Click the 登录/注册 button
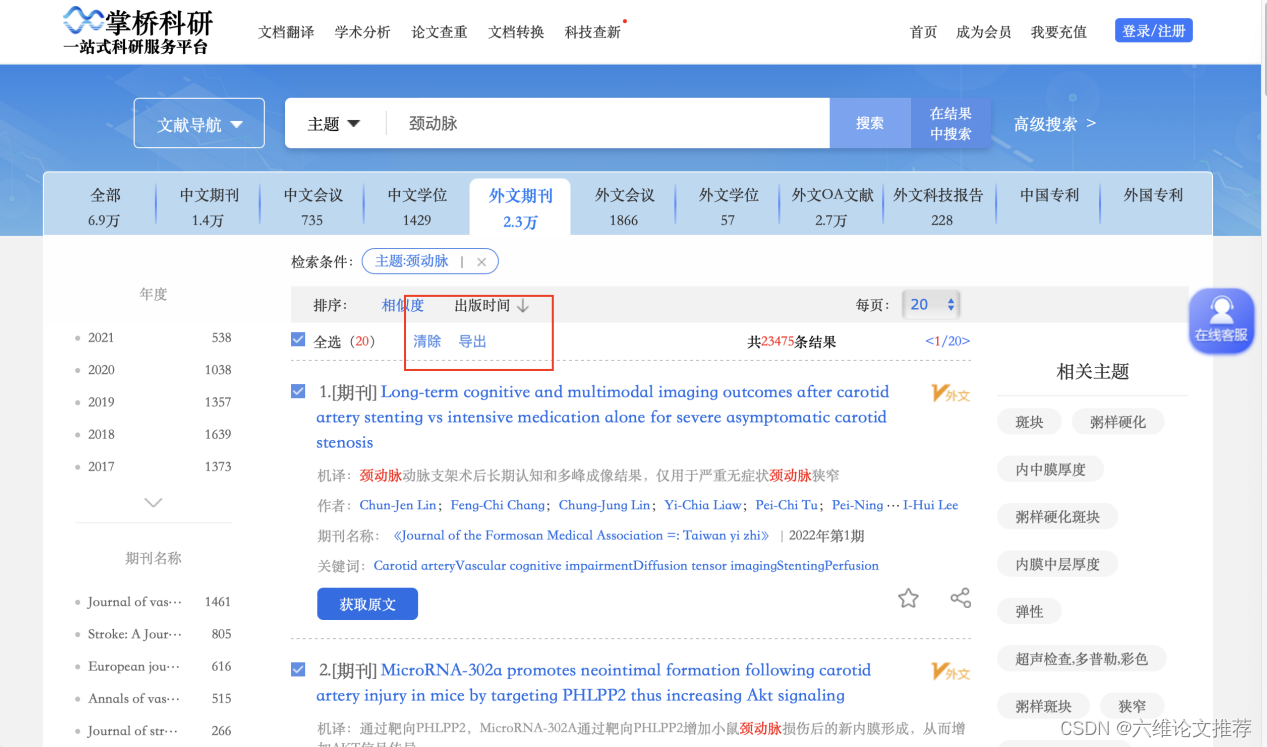Image resolution: width=1267 pixels, height=747 pixels. (x=1154, y=31)
